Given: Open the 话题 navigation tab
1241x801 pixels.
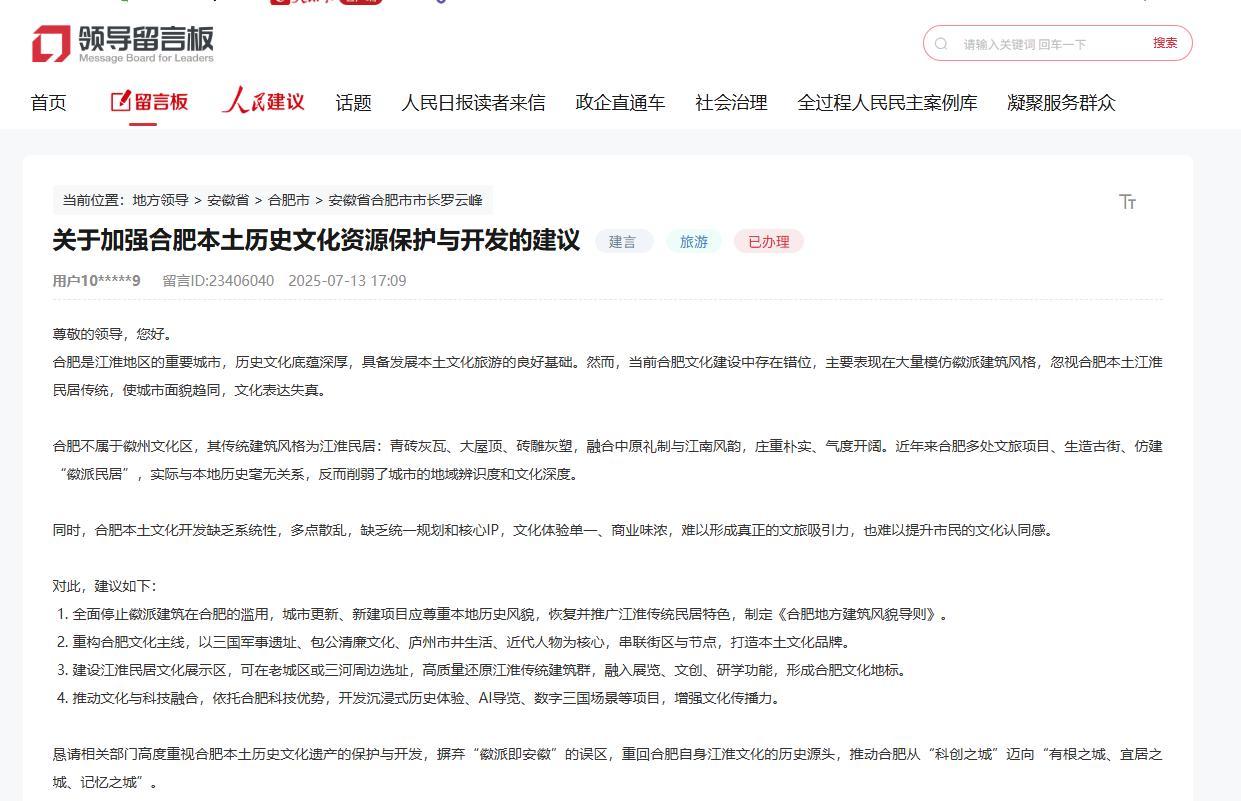Looking at the screenshot, I should click(353, 103).
